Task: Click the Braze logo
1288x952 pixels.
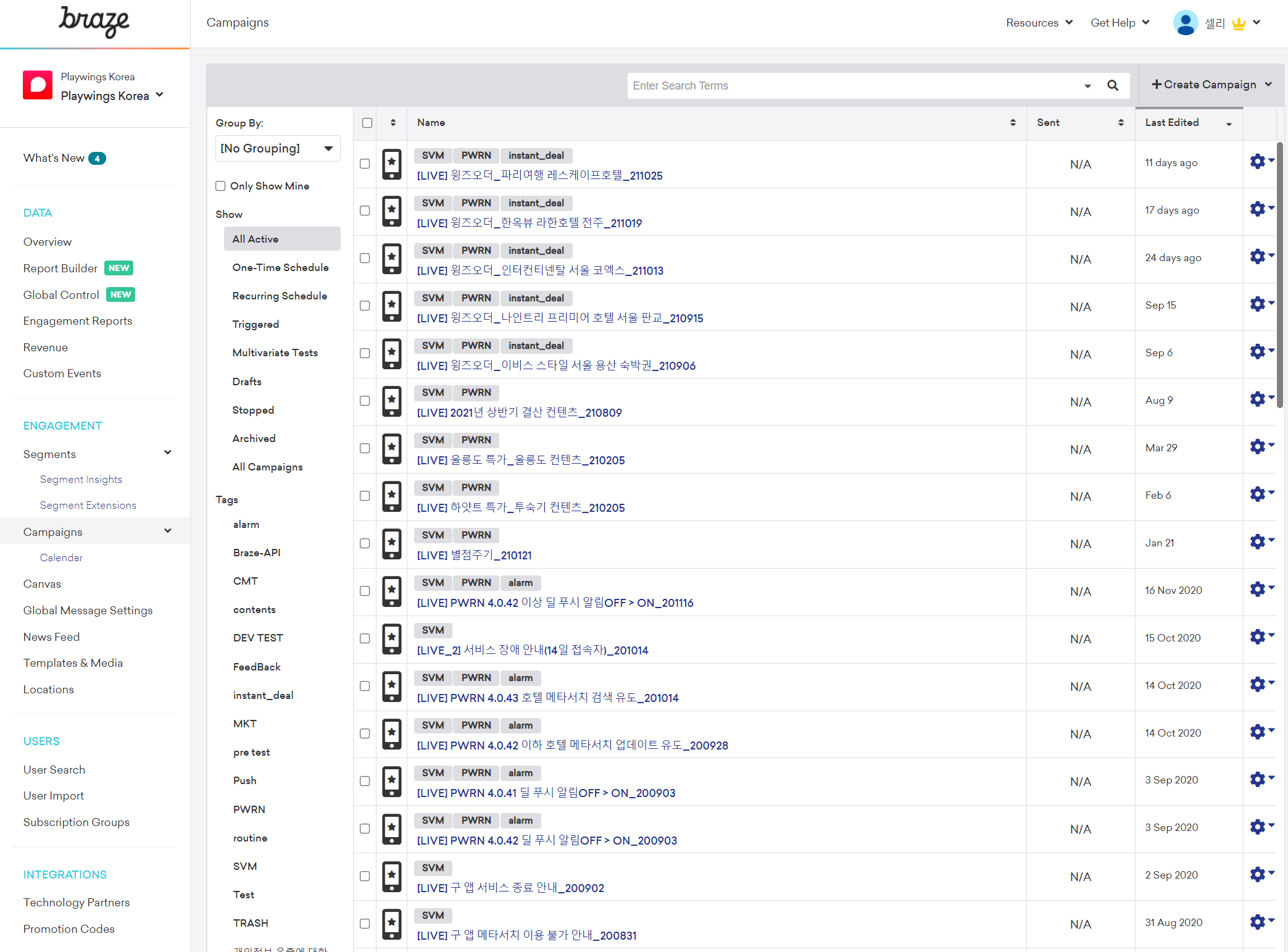Action: [x=94, y=22]
